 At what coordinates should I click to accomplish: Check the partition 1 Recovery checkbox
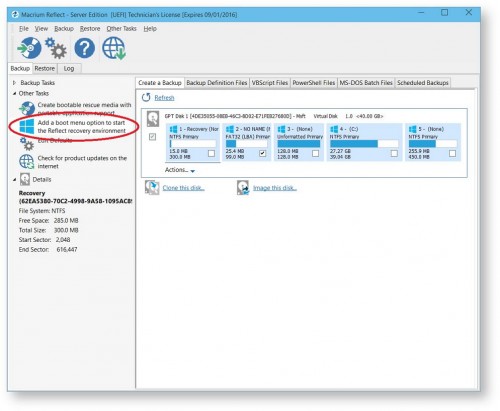click(211, 153)
